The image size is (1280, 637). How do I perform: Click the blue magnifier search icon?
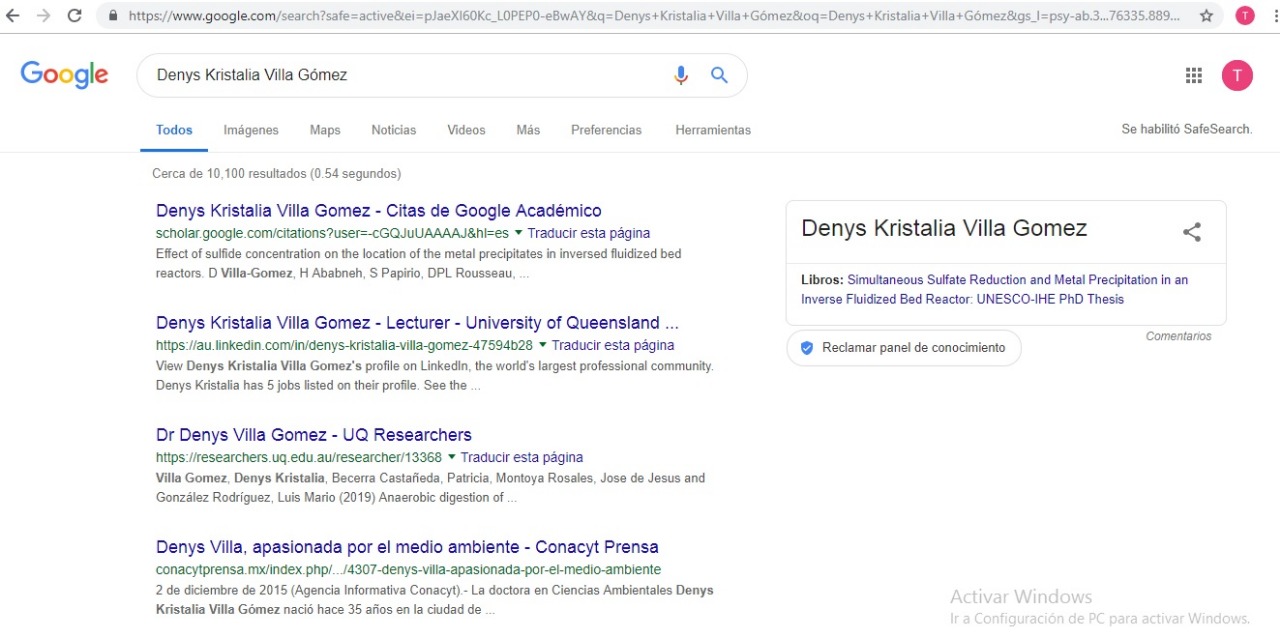[719, 75]
